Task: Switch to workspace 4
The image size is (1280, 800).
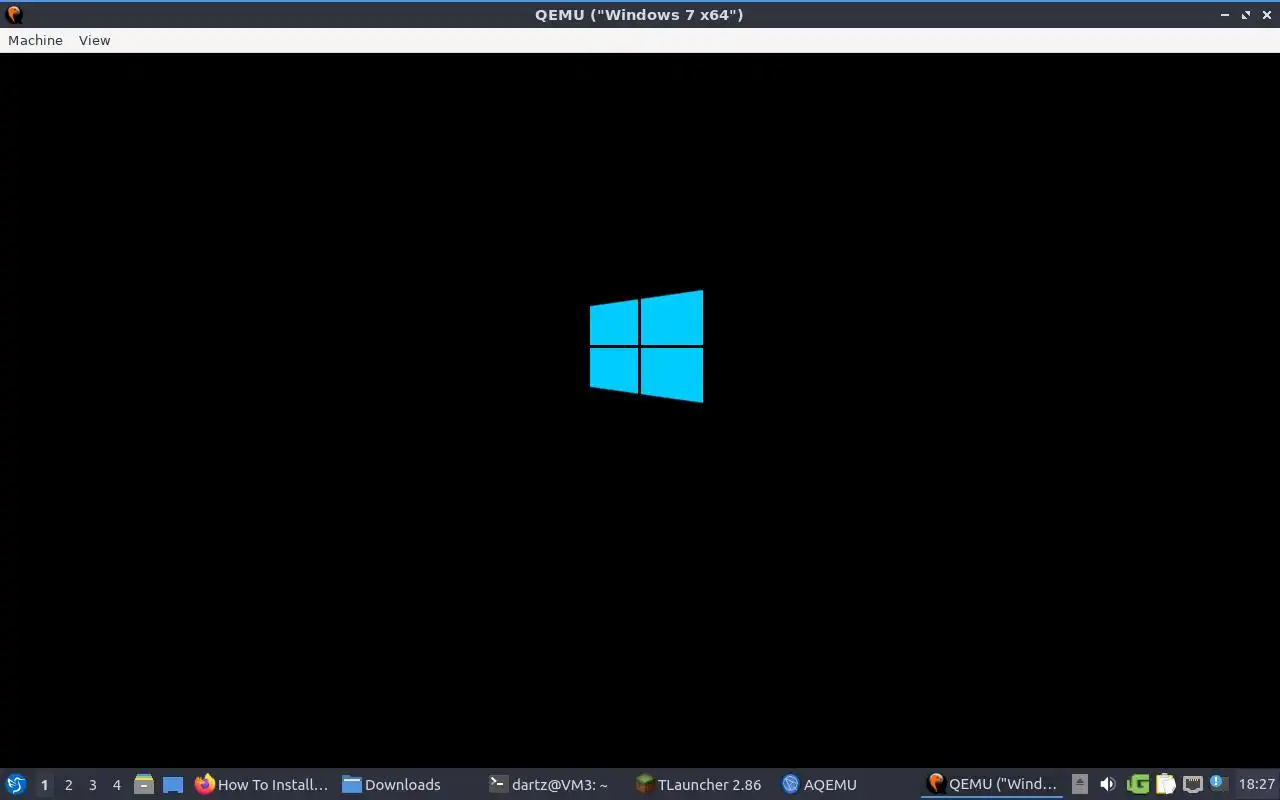Action: [116, 785]
